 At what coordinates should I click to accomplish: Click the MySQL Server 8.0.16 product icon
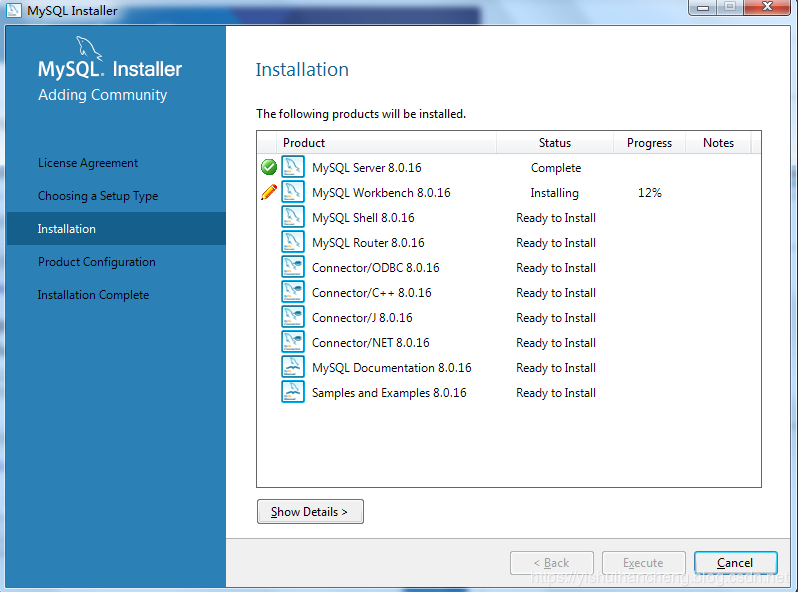pos(293,167)
